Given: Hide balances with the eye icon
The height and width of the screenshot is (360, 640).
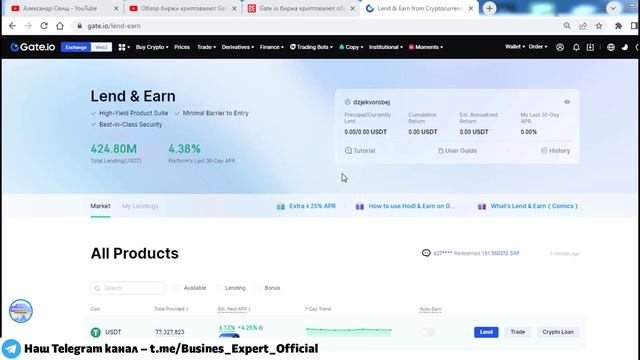Looking at the screenshot, I should tap(567, 102).
